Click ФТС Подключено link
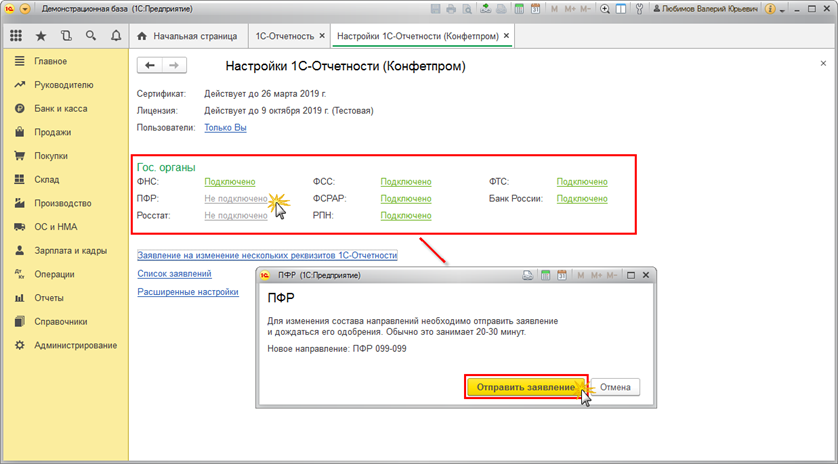The width and height of the screenshot is (838, 464). point(582,182)
